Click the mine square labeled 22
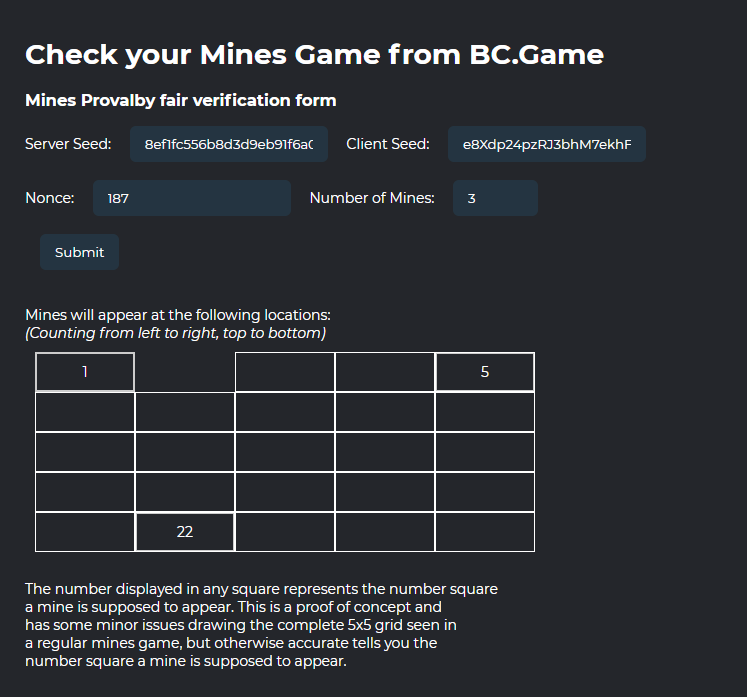The width and height of the screenshot is (747, 697). (185, 532)
